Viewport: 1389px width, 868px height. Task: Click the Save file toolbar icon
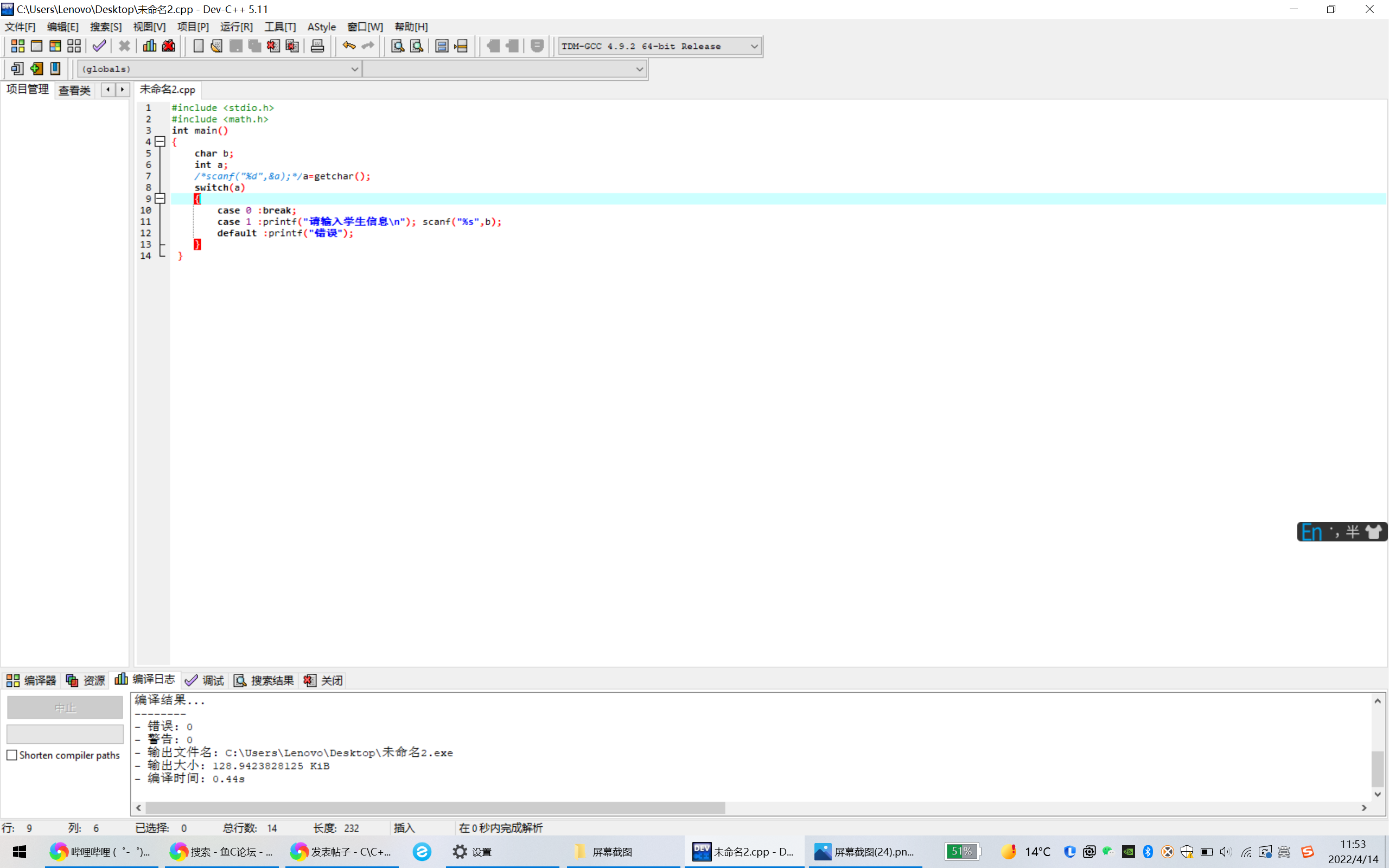pos(235,46)
